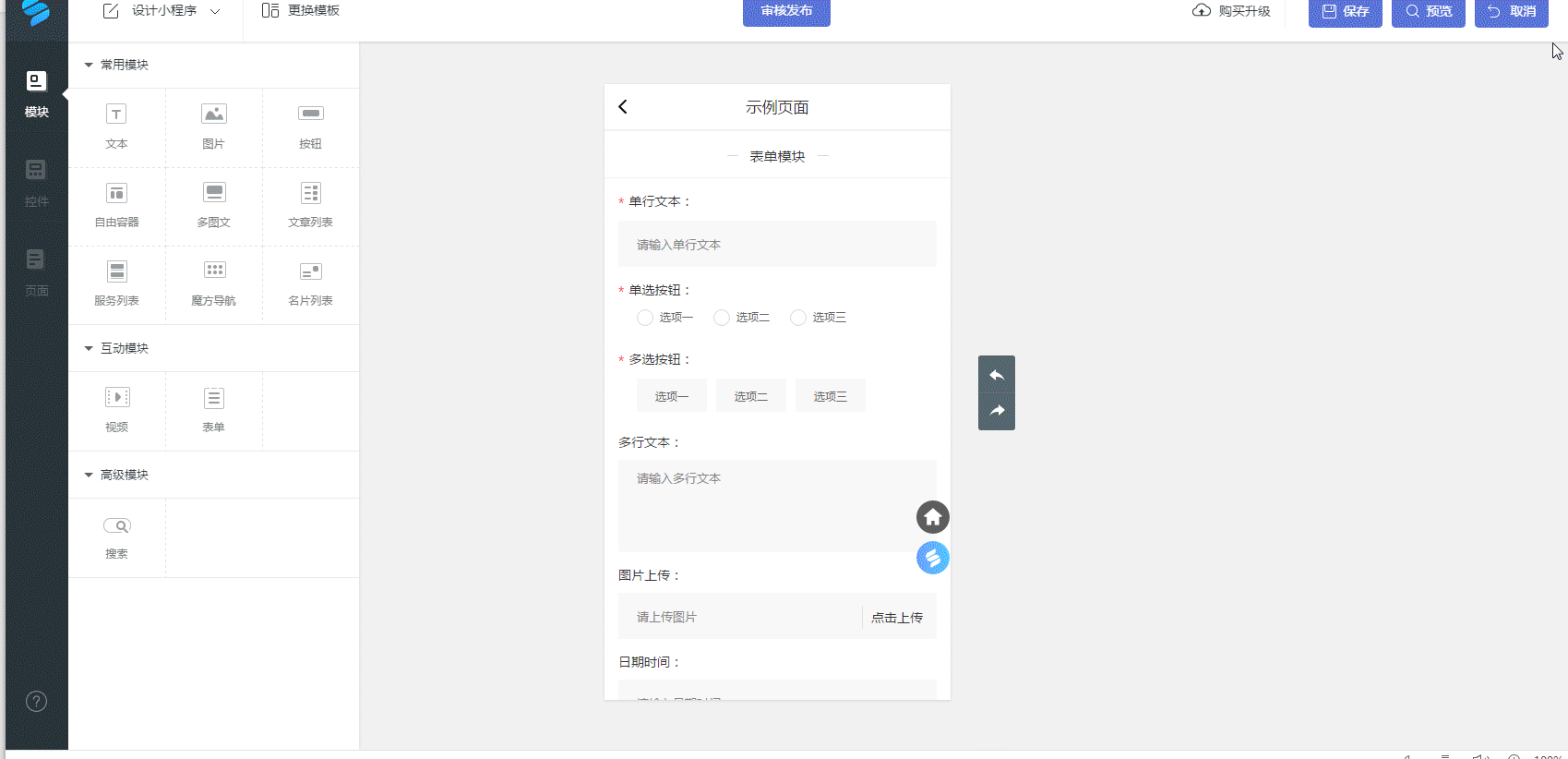Viewport: 1568px width, 759px height.
Task: Click the 保存 save button
Action: (1346, 12)
